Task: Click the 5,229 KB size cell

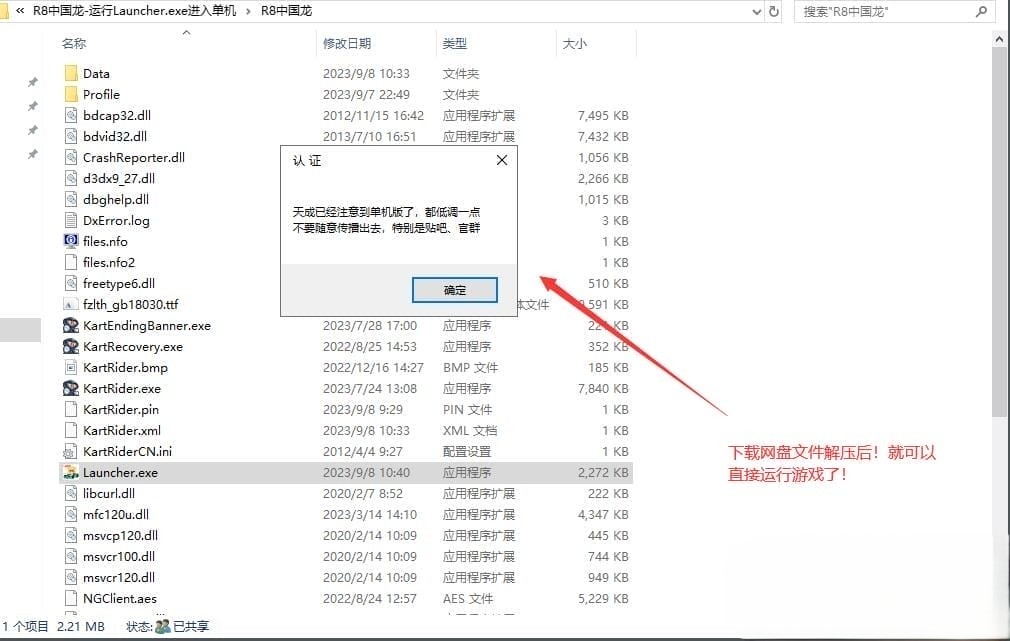Action: (603, 599)
